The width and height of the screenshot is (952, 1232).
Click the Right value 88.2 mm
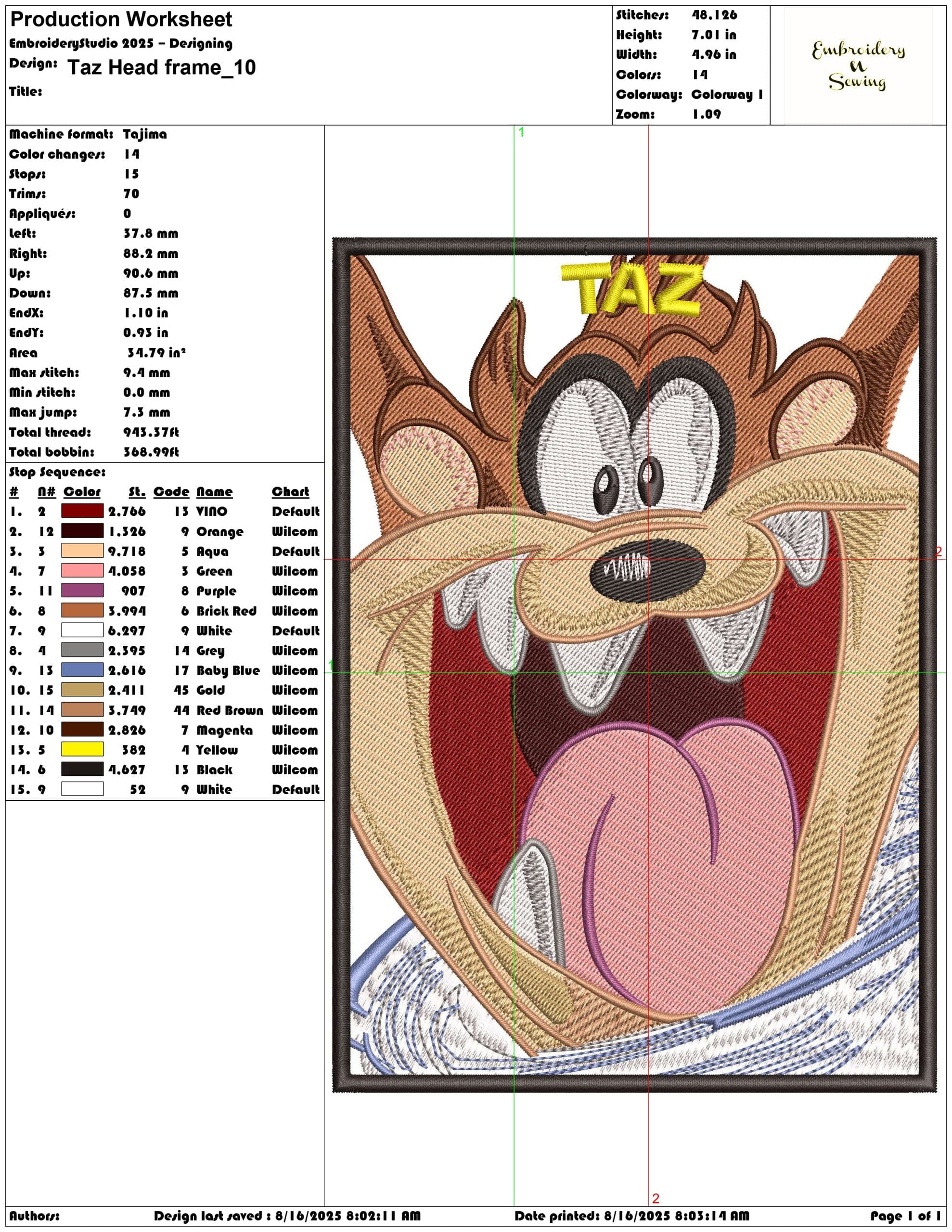(x=151, y=253)
